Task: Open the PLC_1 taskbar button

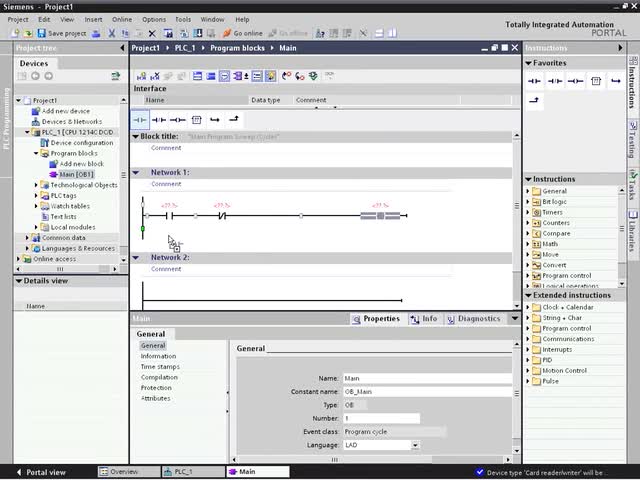Action: pos(193,472)
